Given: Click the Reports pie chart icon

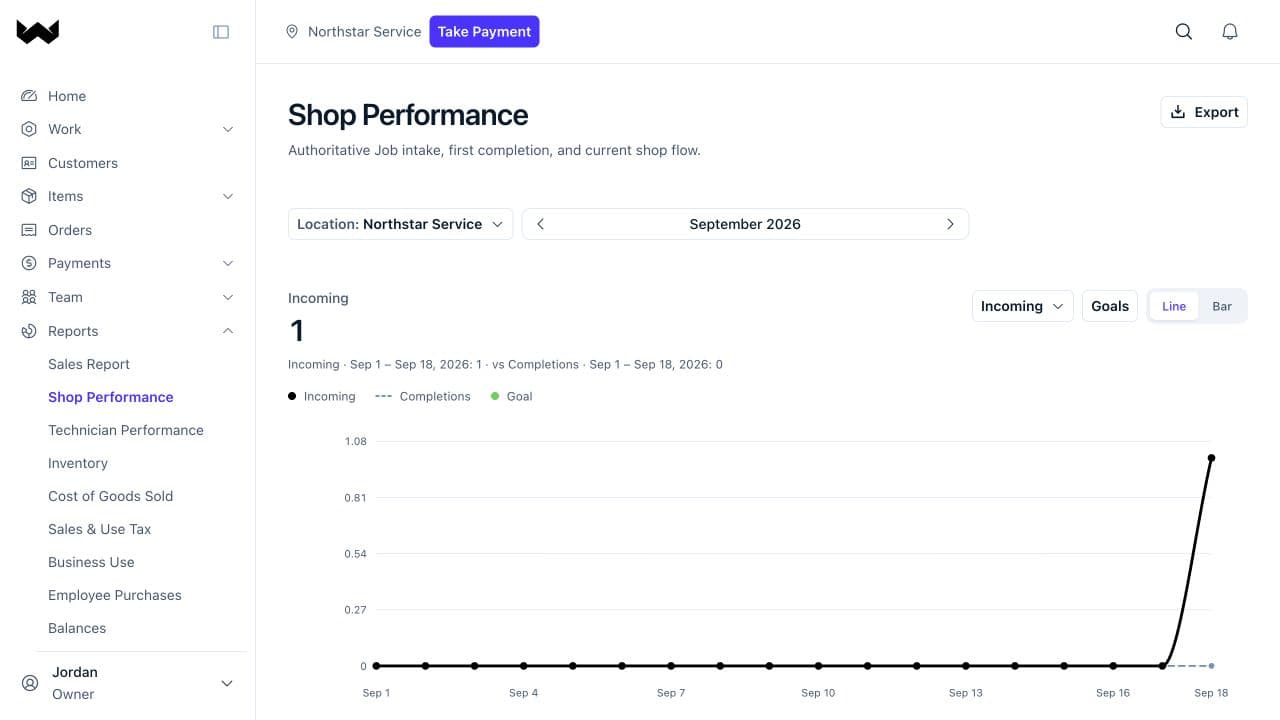Looking at the screenshot, I should point(29,331).
